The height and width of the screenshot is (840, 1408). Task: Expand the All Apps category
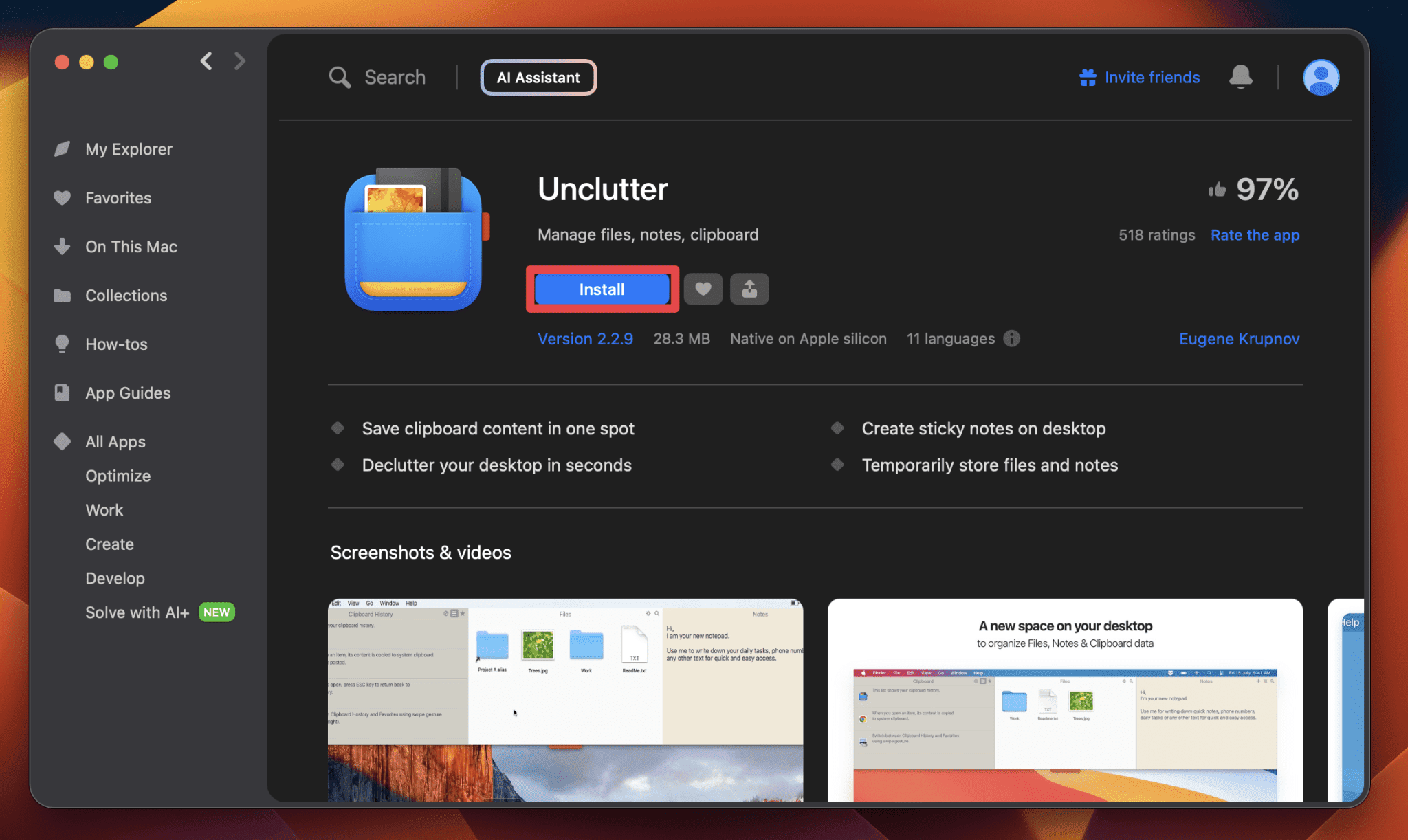115,440
